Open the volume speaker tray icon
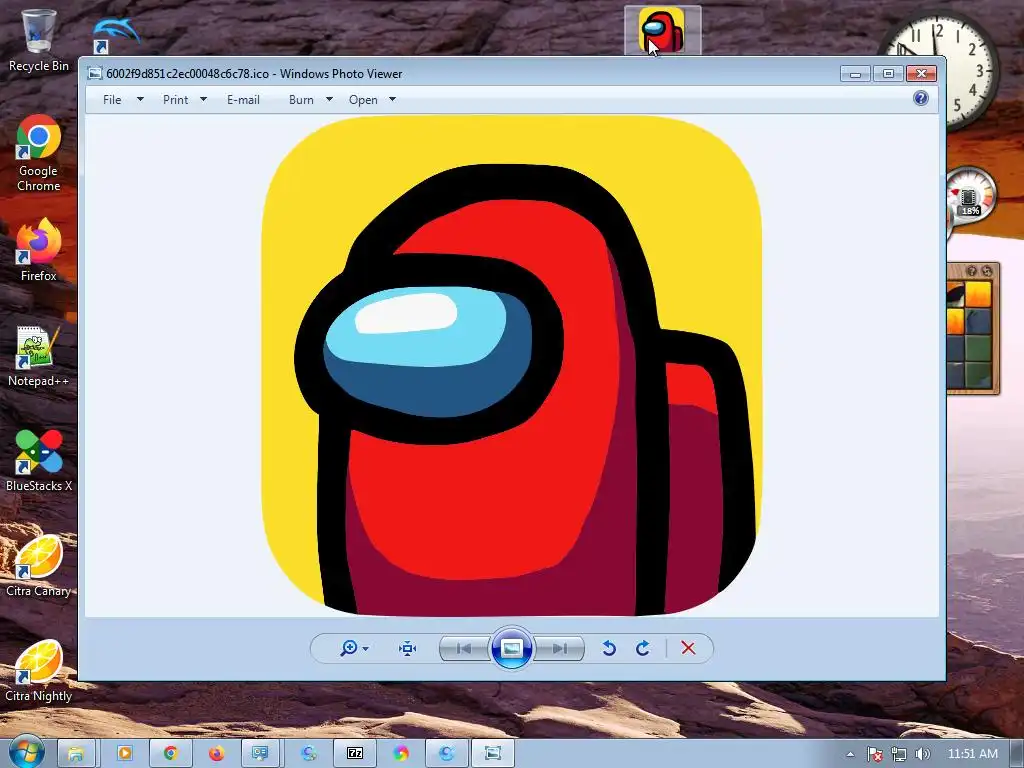 pyautogui.click(x=923, y=754)
